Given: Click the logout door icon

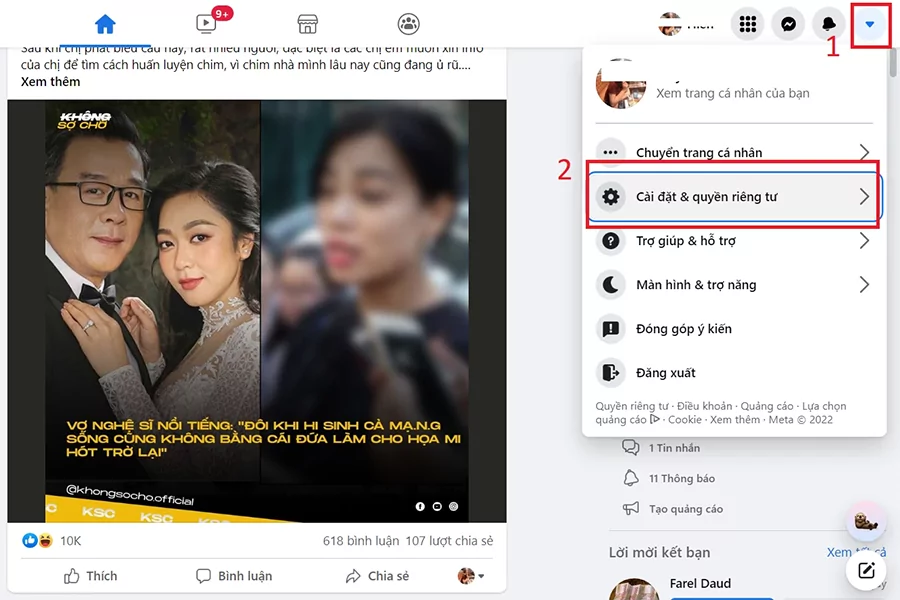Looking at the screenshot, I should [611, 373].
